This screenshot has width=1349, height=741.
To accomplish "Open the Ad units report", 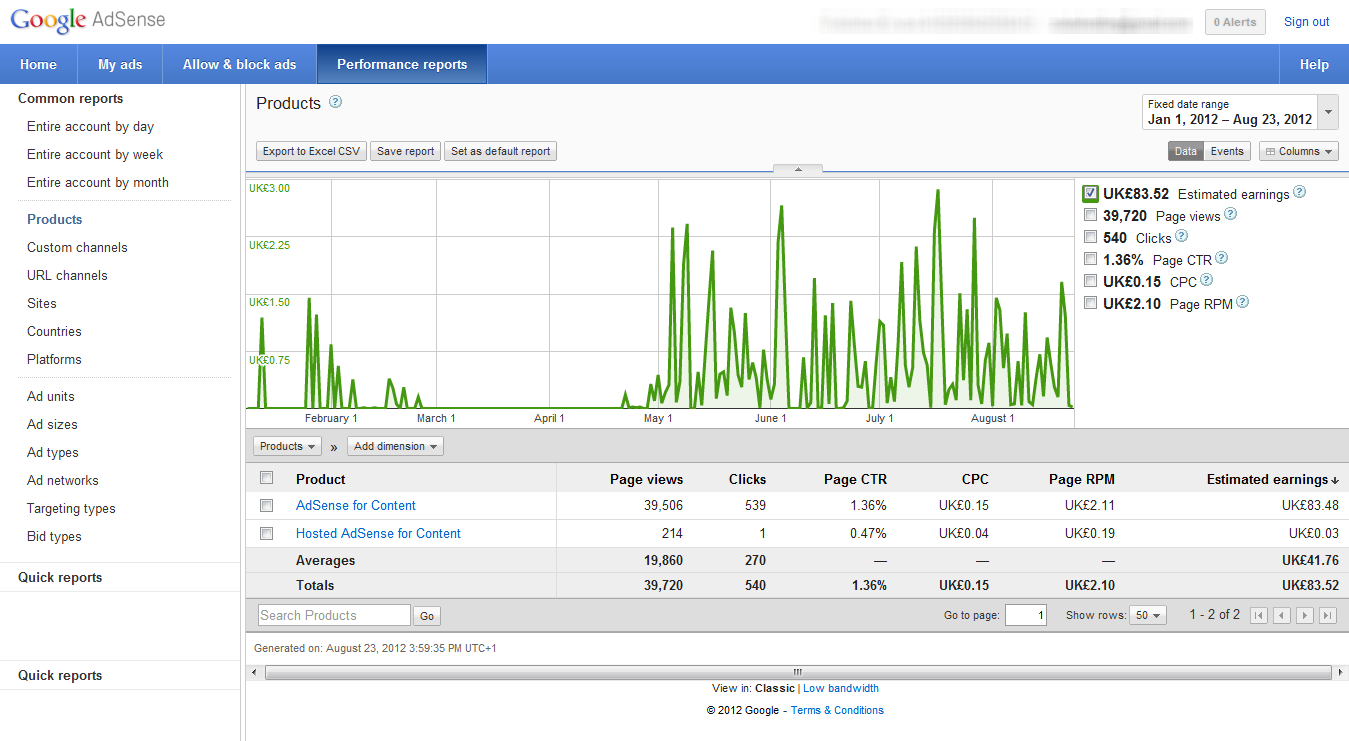I will coord(51,397).
